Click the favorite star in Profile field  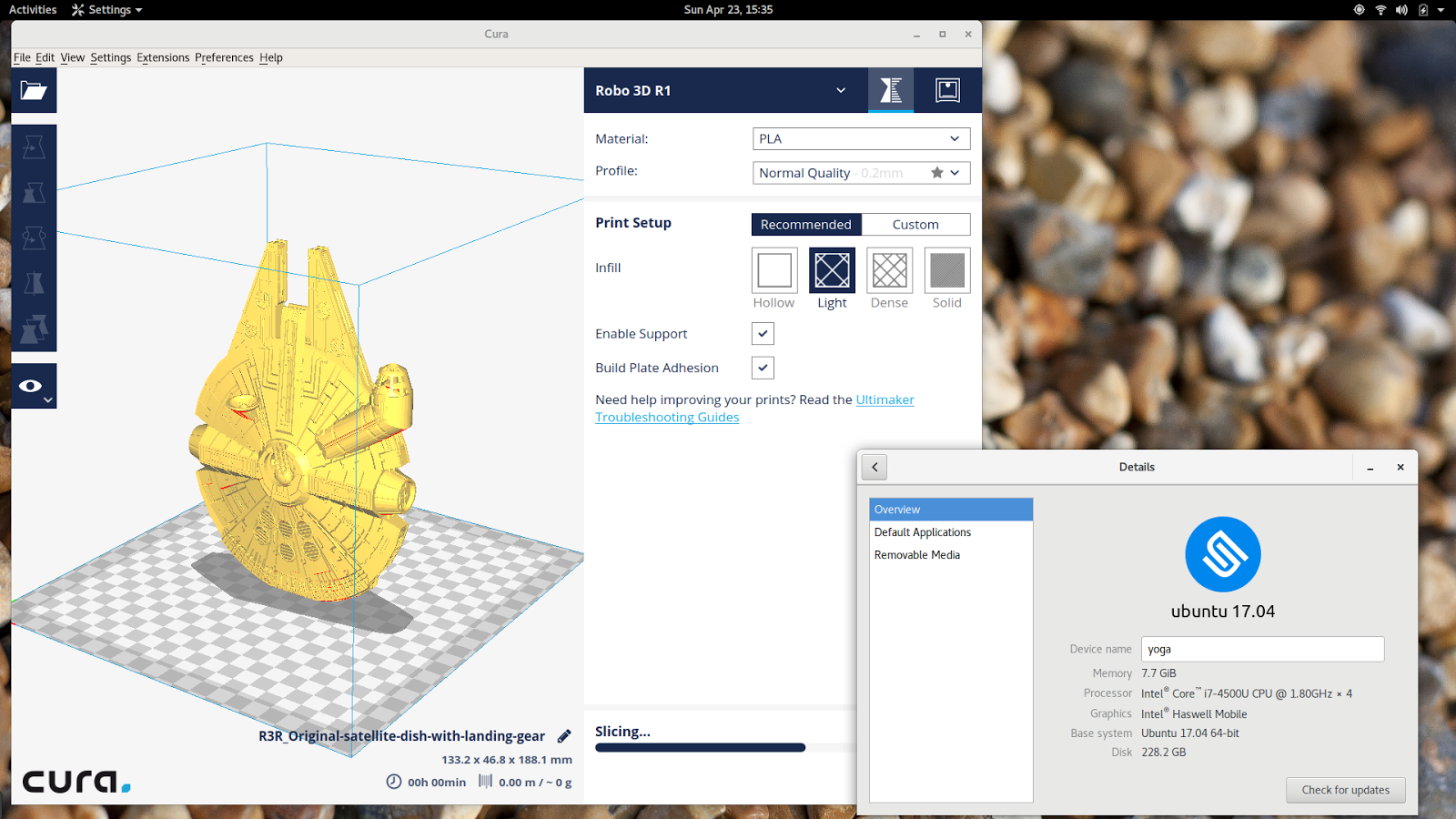click(936, 173)
